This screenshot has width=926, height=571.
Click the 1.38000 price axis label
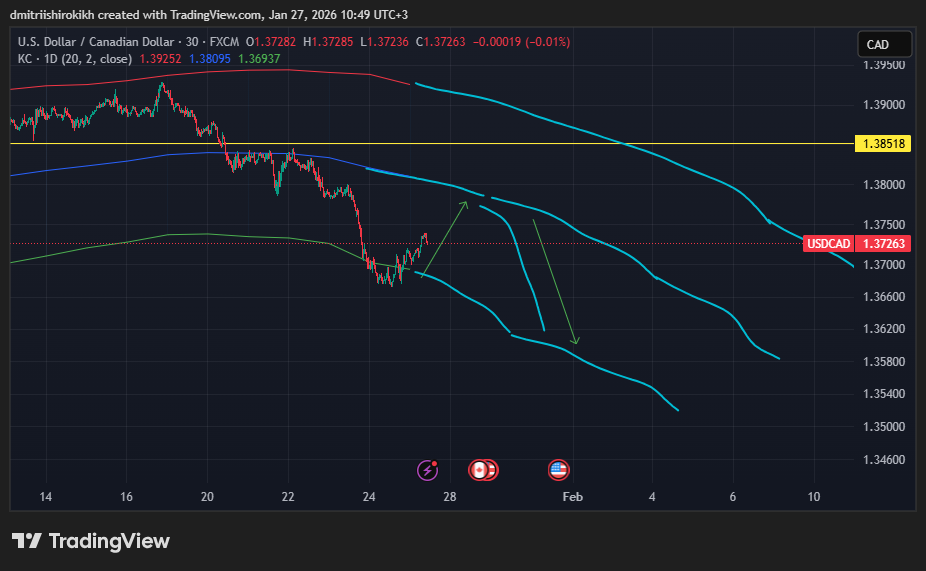(883, 185)
